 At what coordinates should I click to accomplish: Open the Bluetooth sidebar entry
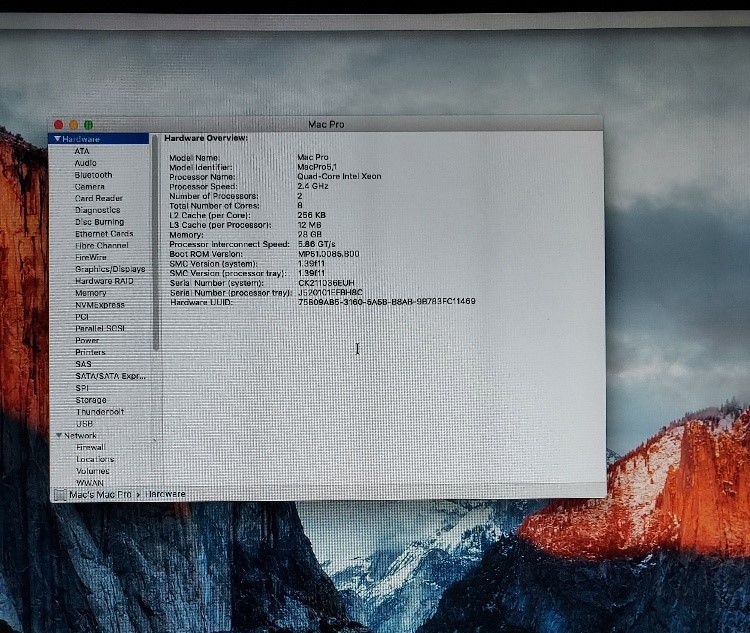[x=93, y=175]
